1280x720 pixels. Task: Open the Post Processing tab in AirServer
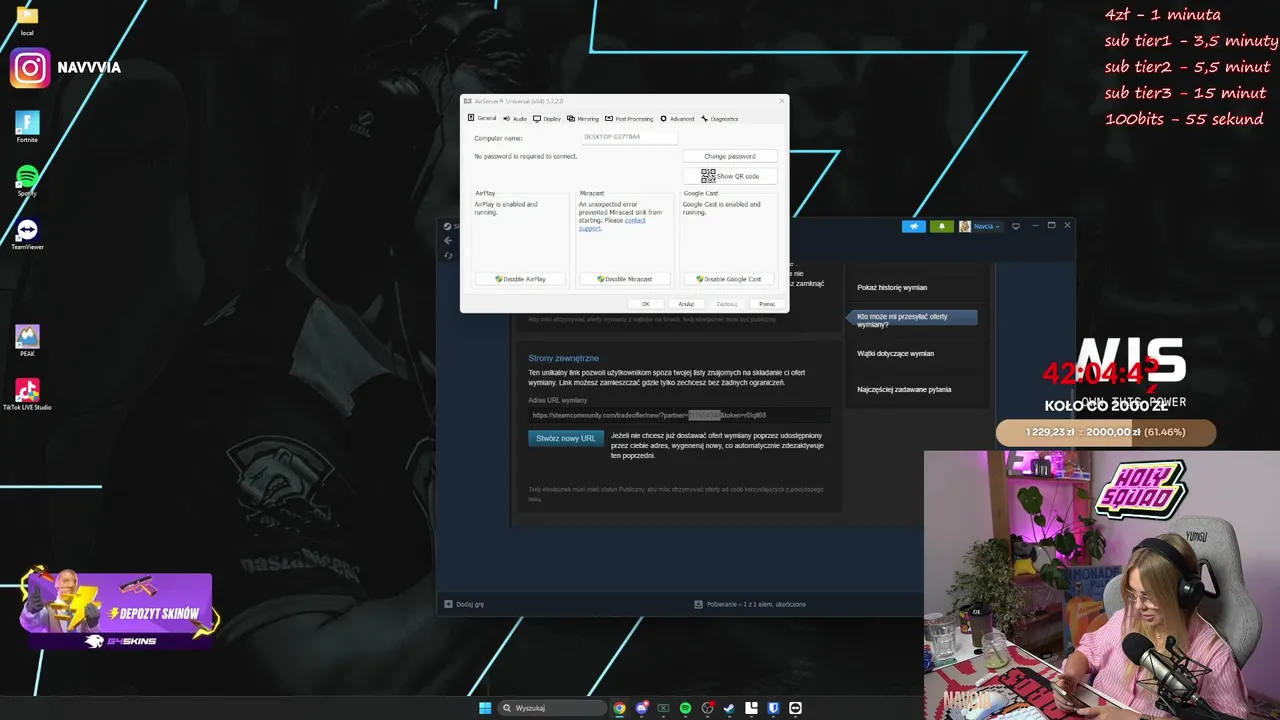click(629, 119)
